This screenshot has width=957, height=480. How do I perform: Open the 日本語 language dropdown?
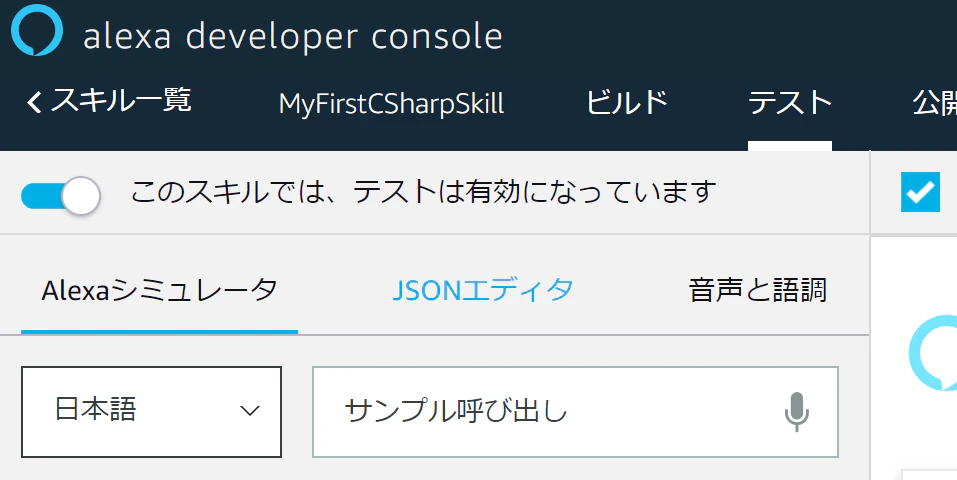pos(151,412)
